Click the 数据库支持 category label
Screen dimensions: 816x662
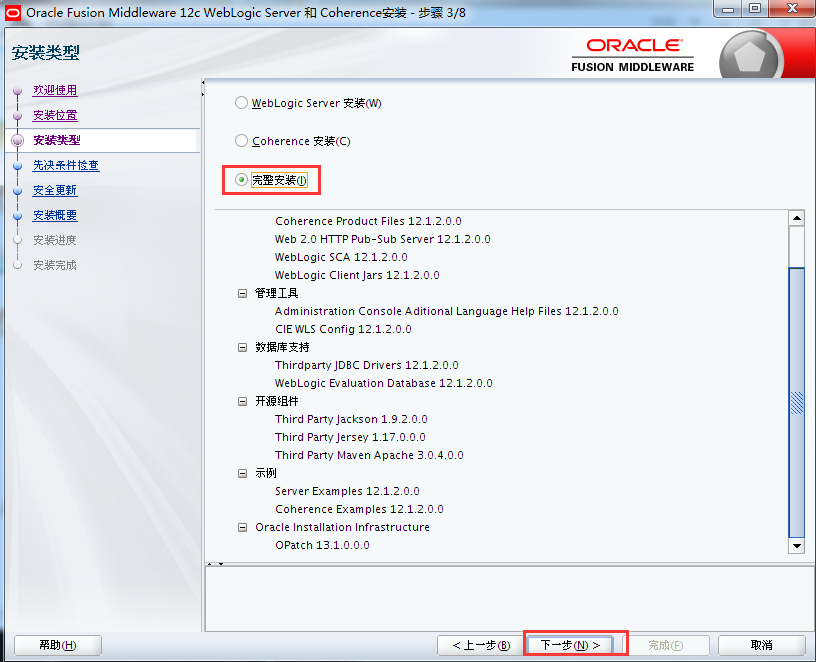tap(282, 348)
